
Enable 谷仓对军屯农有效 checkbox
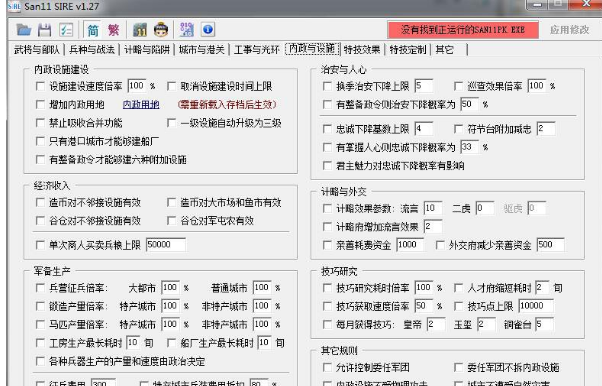tap(172, 221)
